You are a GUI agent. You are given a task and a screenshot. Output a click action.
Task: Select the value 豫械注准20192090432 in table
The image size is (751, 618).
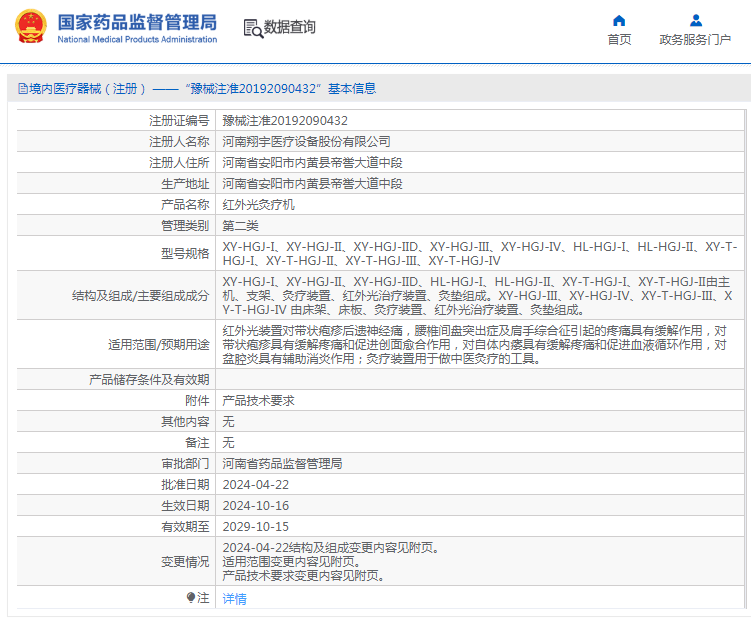tap(285, 121)
